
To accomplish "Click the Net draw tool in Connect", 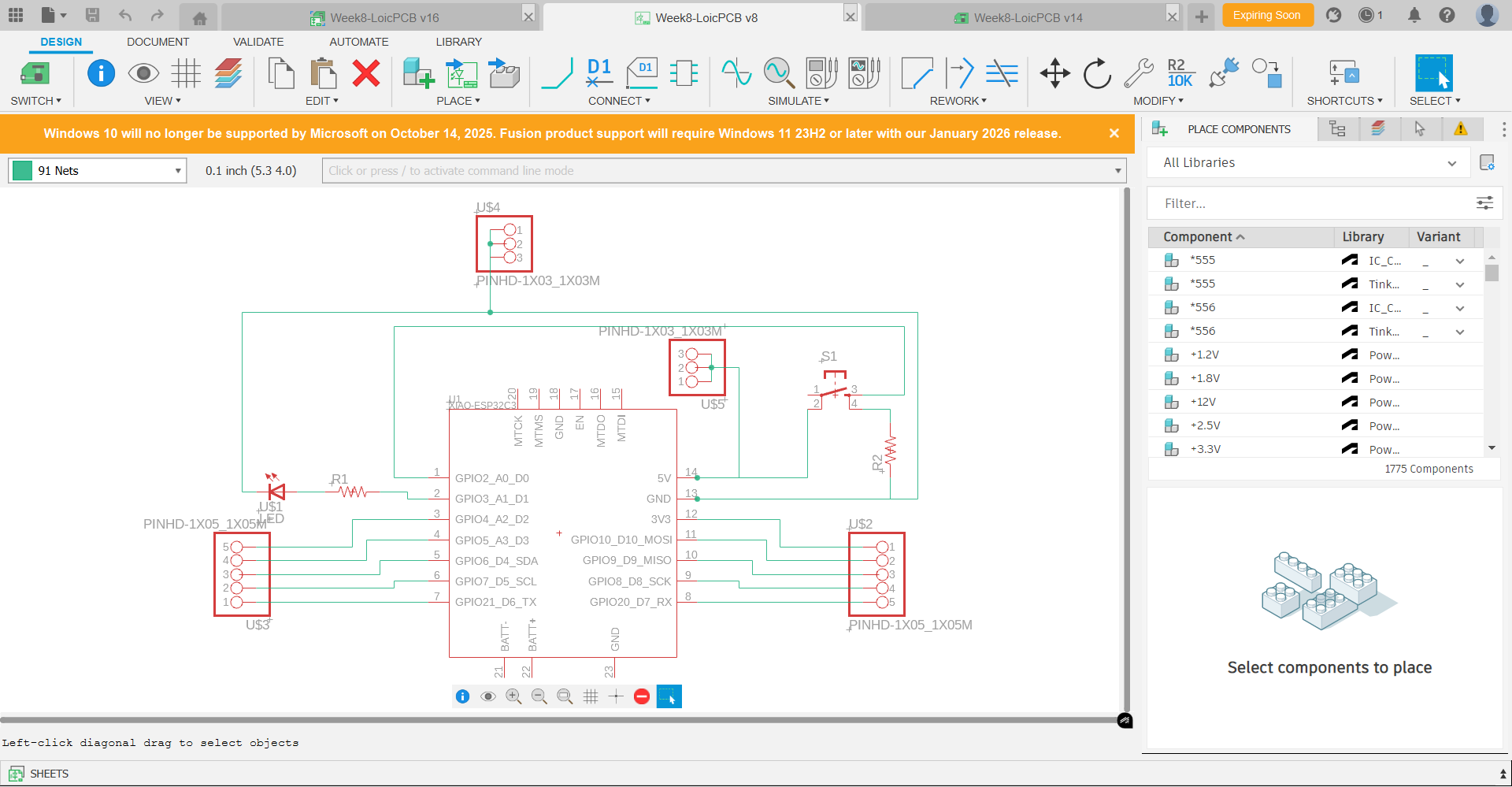I will [x=557, y=74].
